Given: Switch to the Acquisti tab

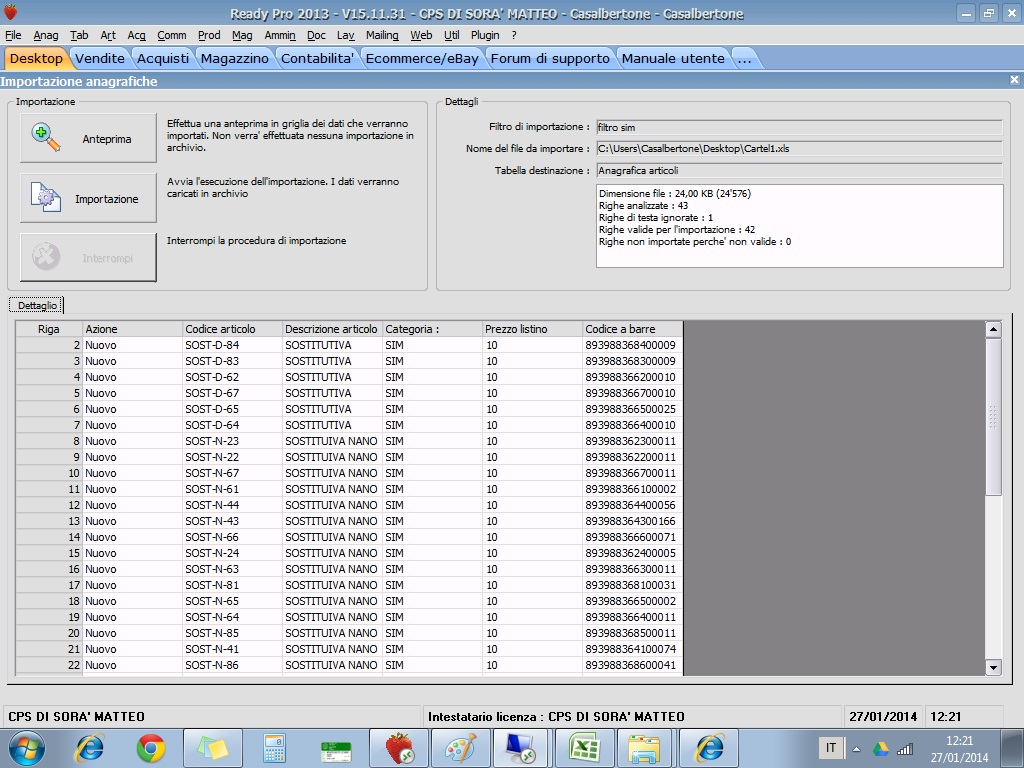Looking at the screenshot, I should click(163, 58).
